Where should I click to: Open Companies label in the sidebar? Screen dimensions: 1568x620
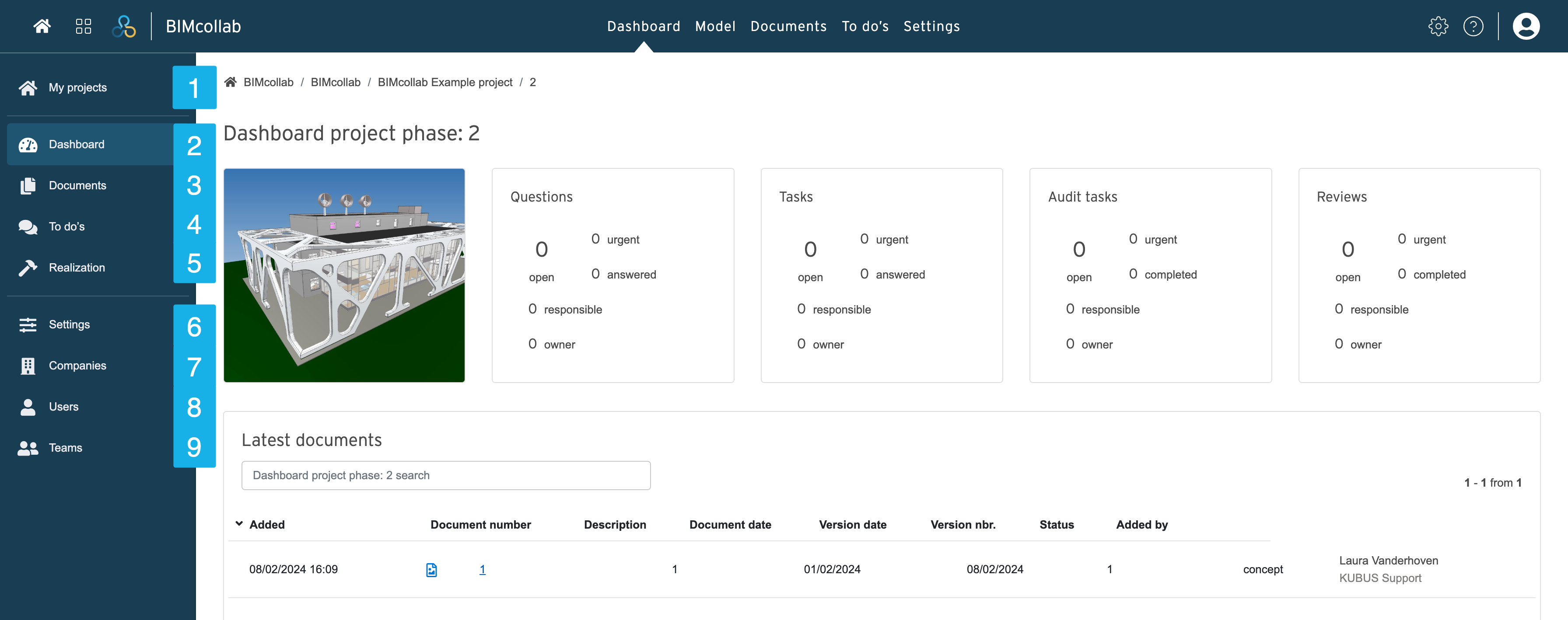[77, 366]
